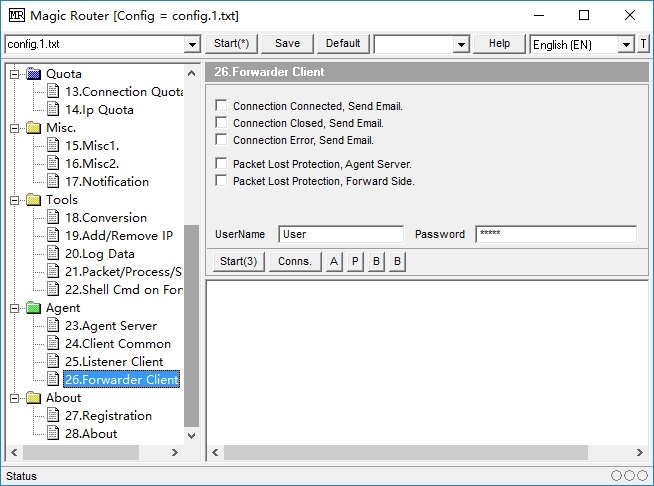The image size is (654, 486).
Task: Open 23.Agent Server page
Action: coord(111,326)
